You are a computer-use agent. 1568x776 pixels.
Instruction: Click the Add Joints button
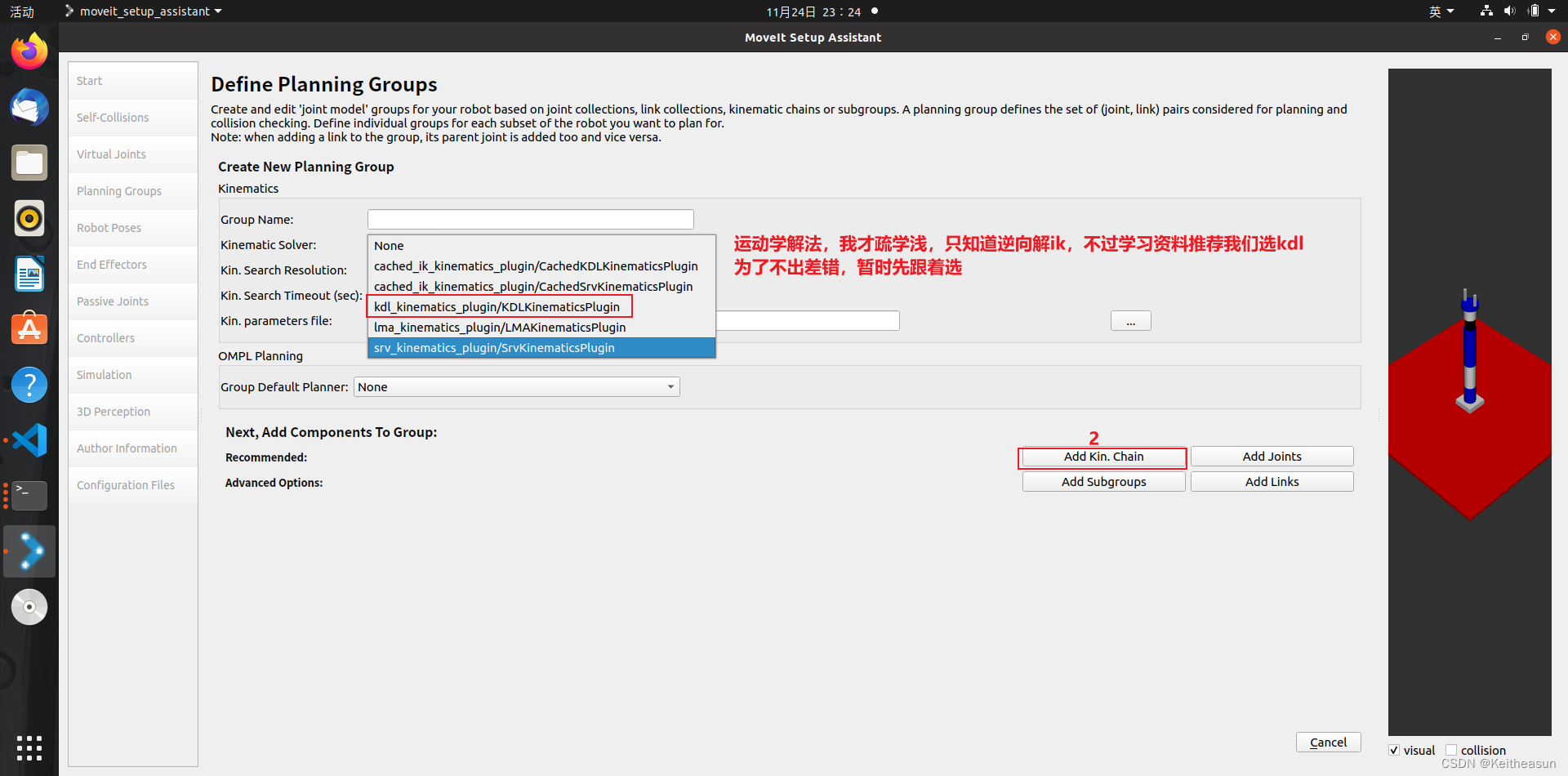click(x=1272, y=457)
